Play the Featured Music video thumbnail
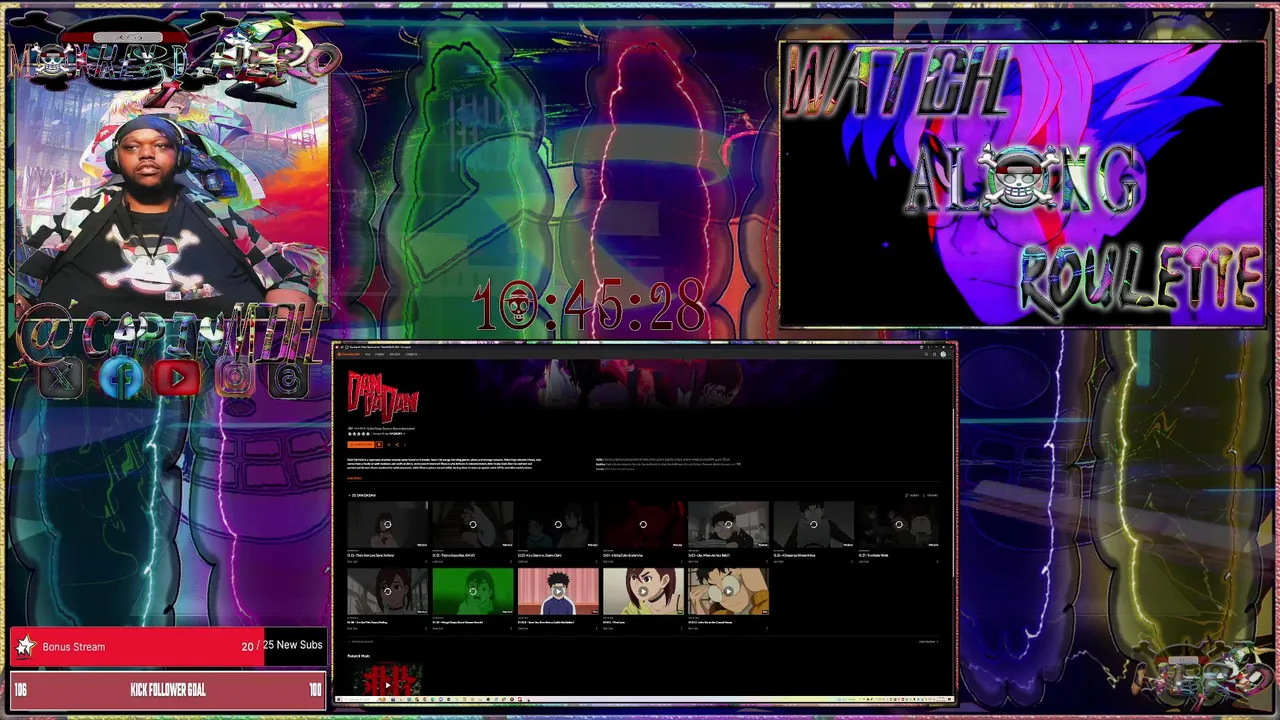 tap(388, 680)
